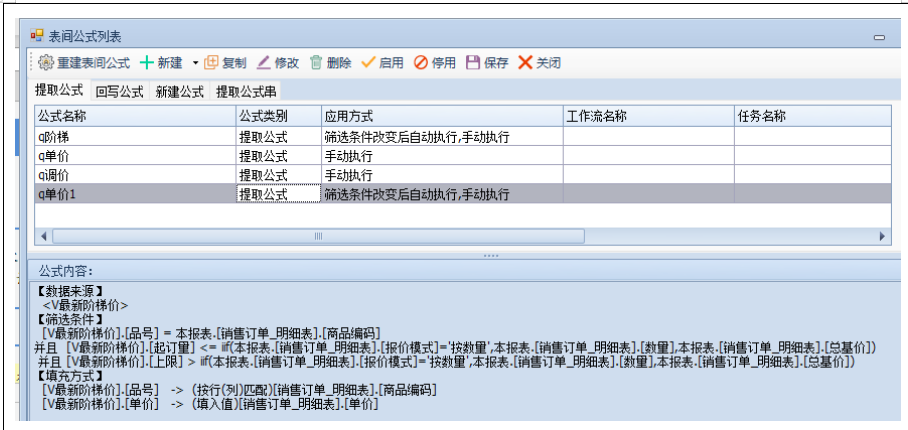Click the 复制 copy icon
Image resolution: width=908 pixels, height=430 pixels.
click(211, 62)
